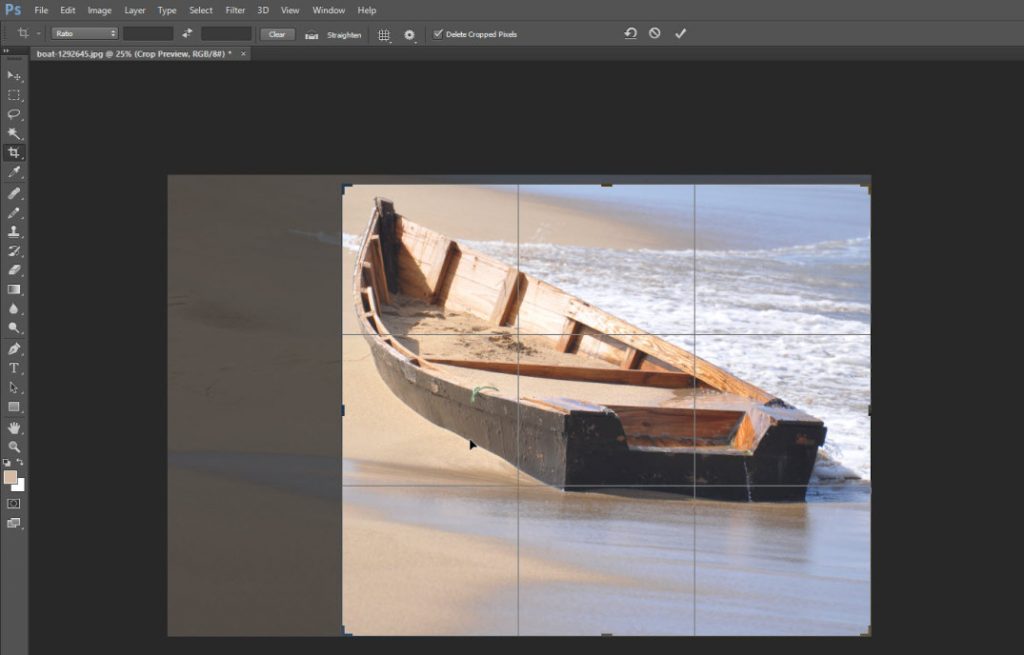
Task: Select the Pen tool
Action: click(x=14, y=349)
